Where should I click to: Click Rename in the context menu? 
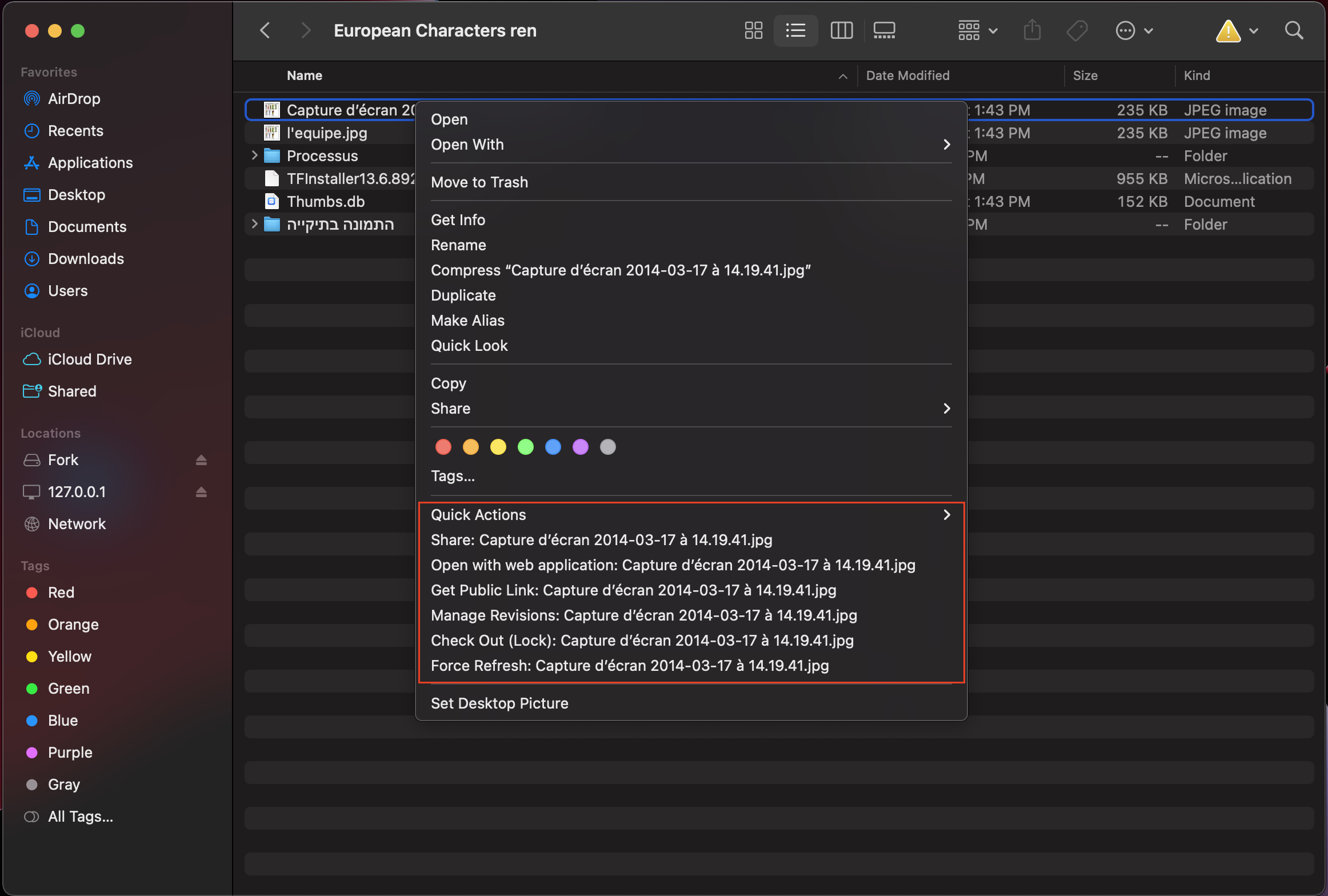click(x=458, y=244)
